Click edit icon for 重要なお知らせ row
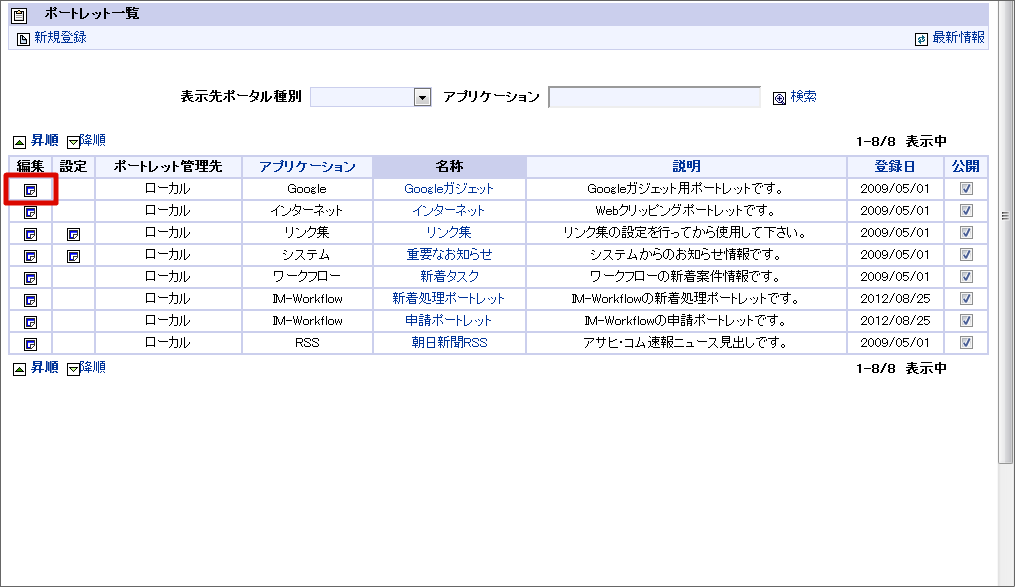Viewport: 1015px width, 587px height. (30, 256)
